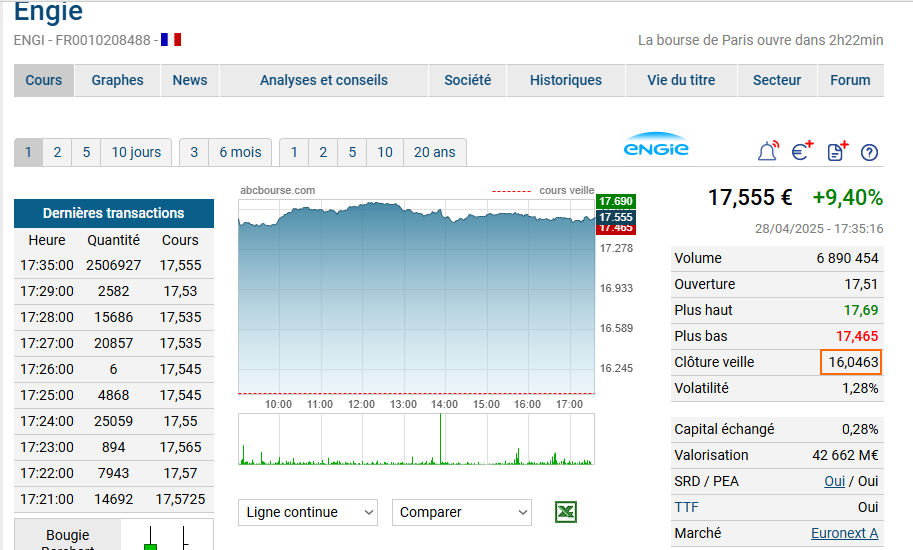This screenshot has height=550, width=913.
Task: Click the Clôture veille value 16,0463
Action: (x=853, y=362)
